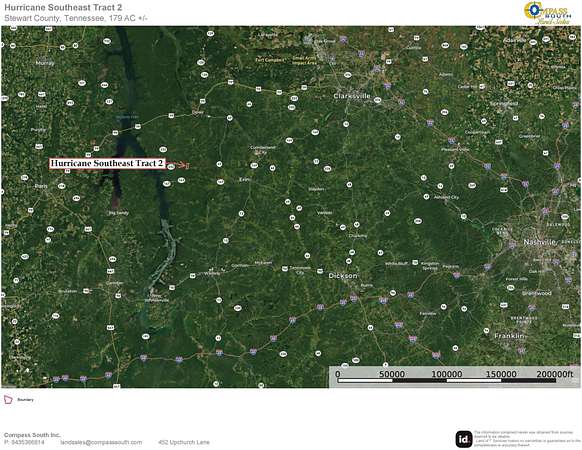Click the Nashville city label

[539, 242]
